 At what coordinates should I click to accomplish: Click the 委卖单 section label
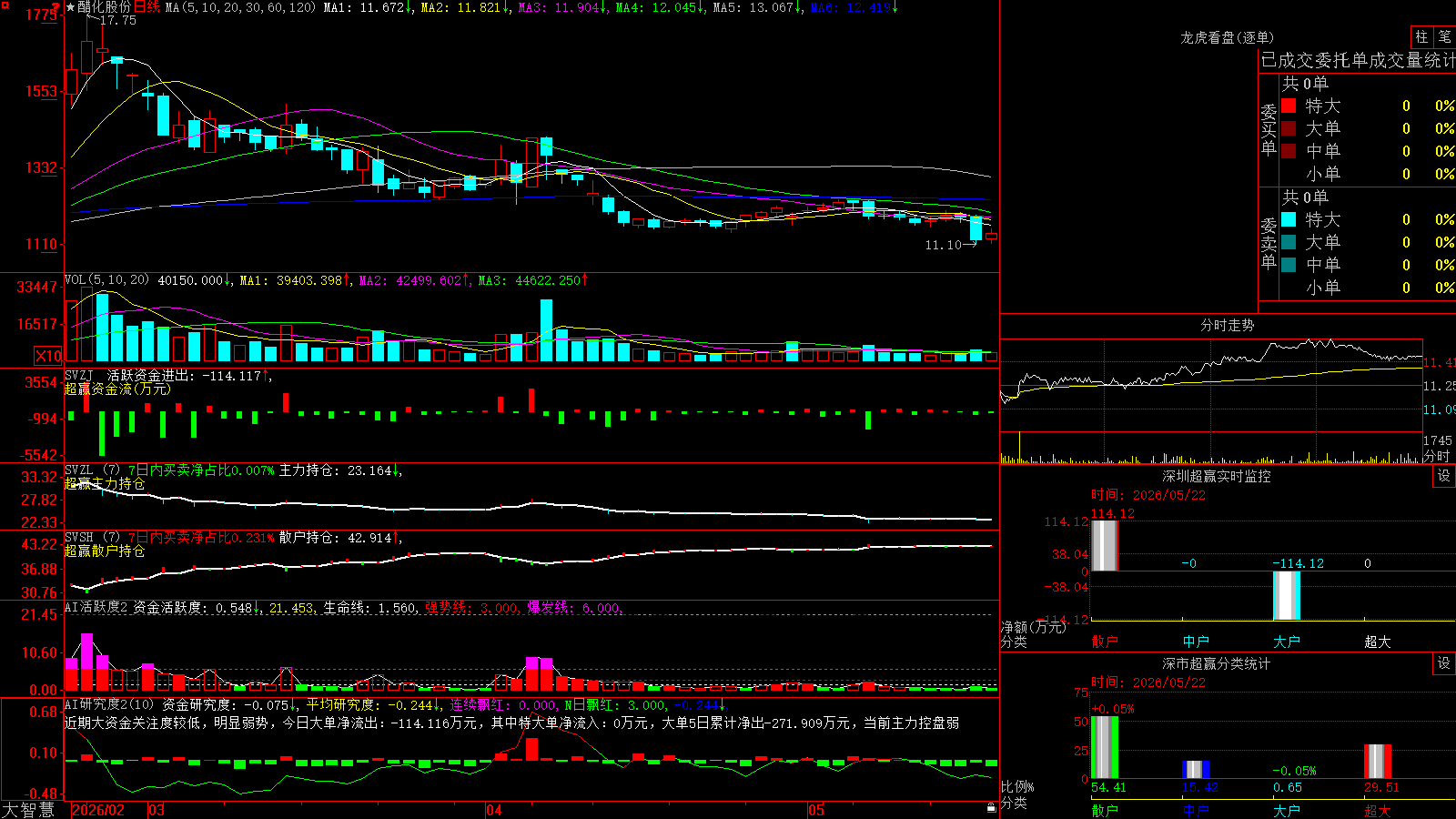[x=1269, y=244]
